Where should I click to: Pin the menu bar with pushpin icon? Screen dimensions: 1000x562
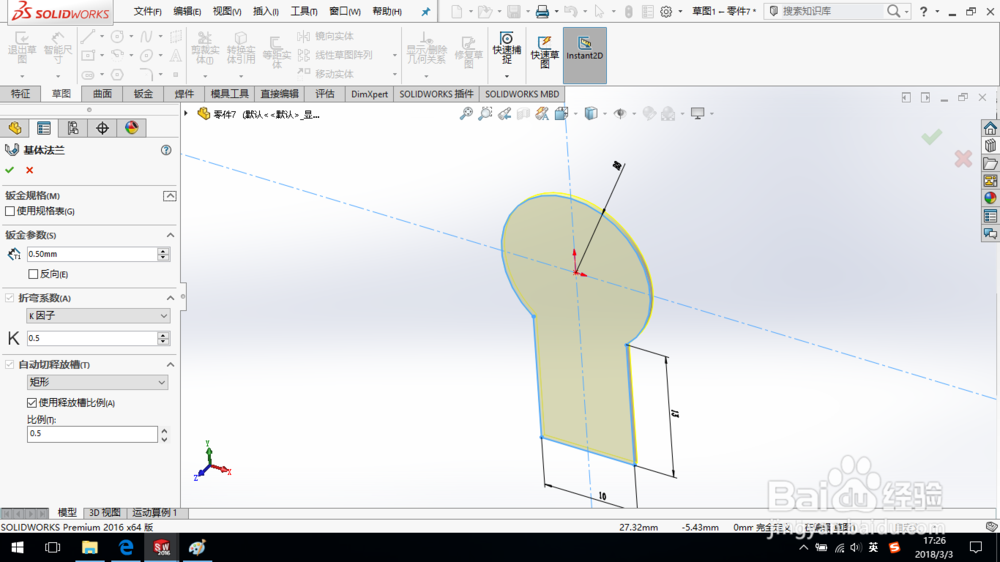[425, 11]
